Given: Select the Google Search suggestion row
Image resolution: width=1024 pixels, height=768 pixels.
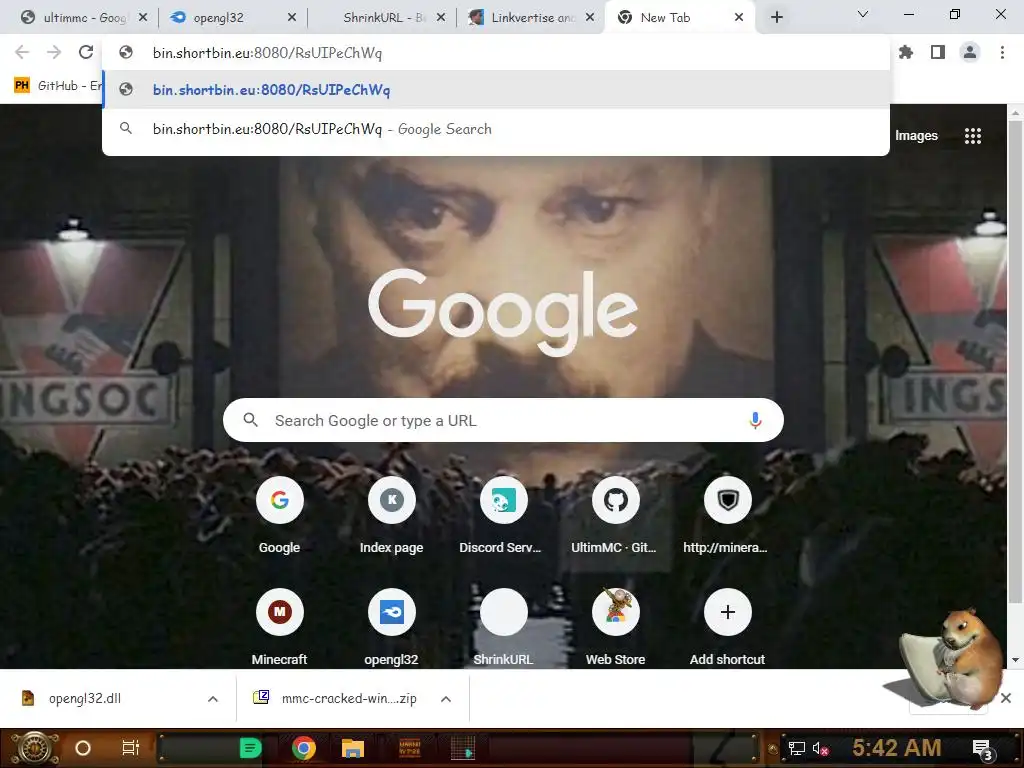Looking at the screenshot, I should click(496, 129).
